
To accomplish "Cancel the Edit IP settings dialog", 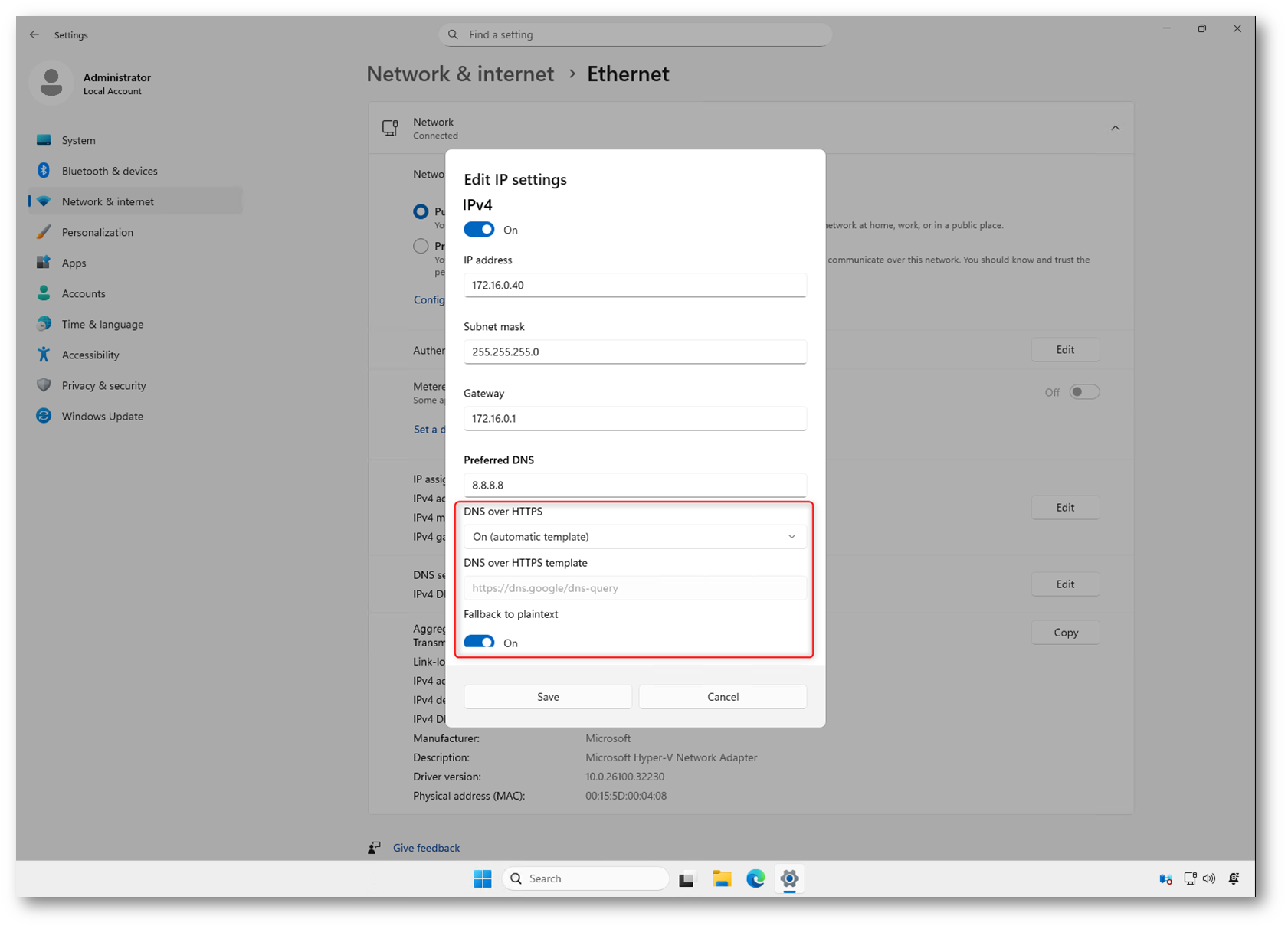I will point(723,697).
